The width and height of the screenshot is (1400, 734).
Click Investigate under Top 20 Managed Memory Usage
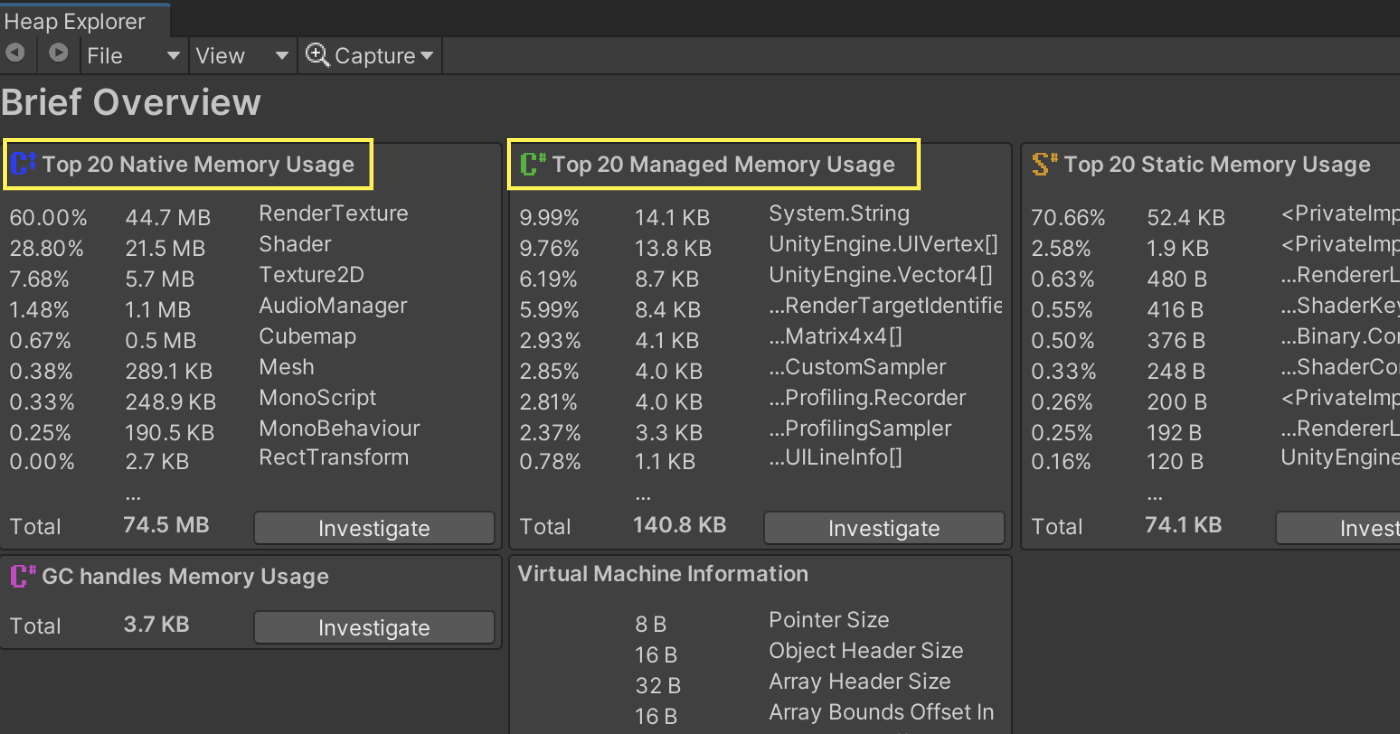[x=883, y=528]
